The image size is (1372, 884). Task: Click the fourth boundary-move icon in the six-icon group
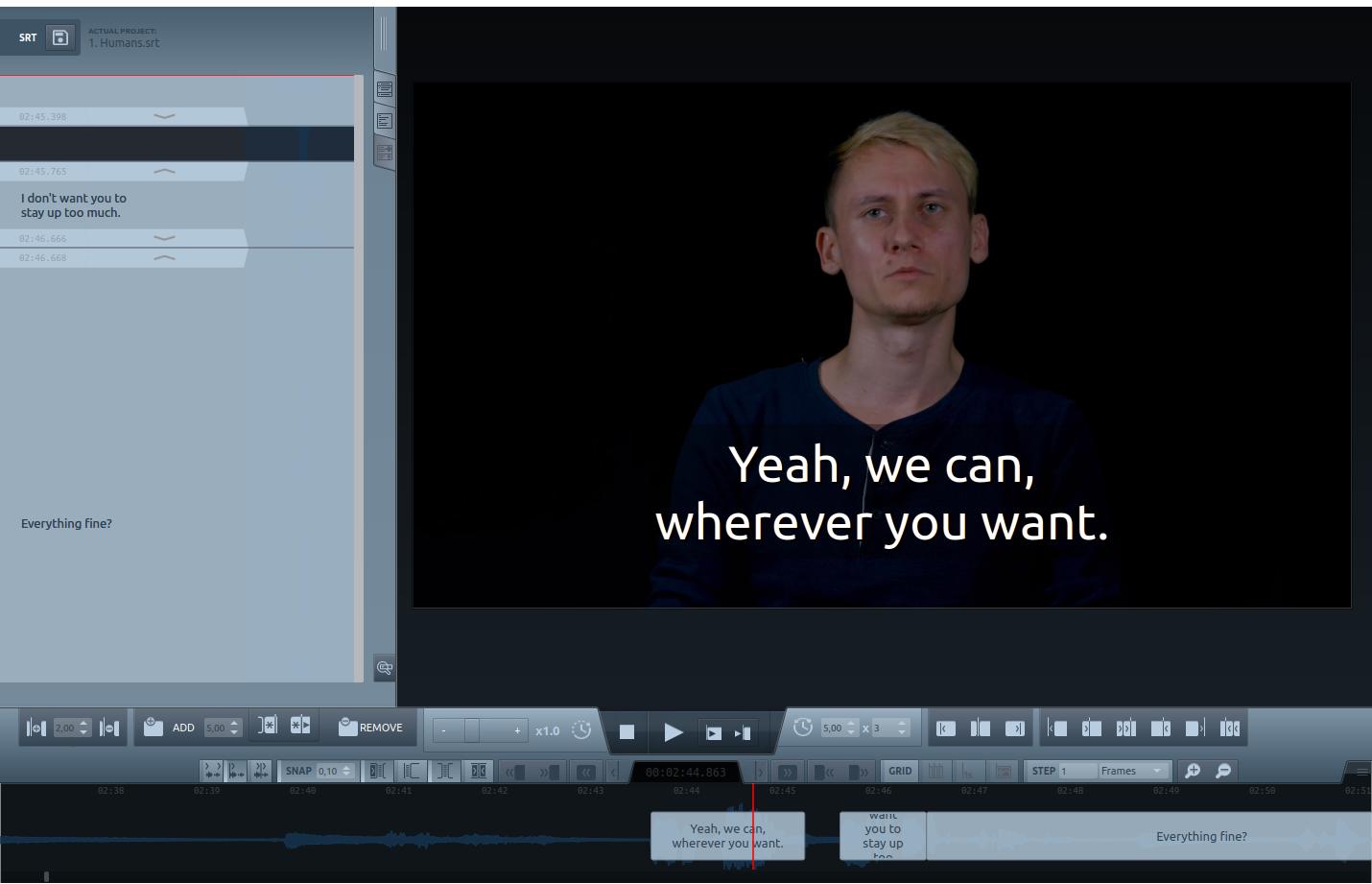tap(1161, 729)
